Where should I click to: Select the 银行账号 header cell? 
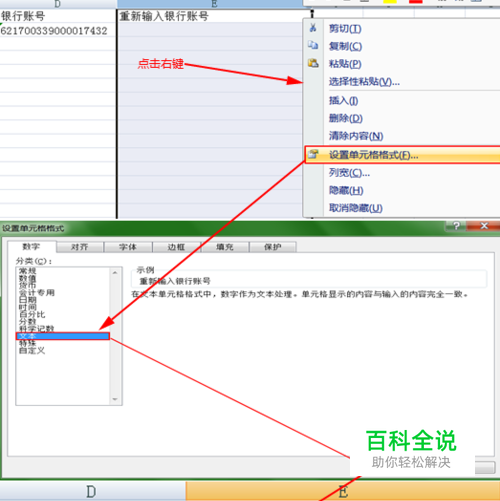pos(57,16)
